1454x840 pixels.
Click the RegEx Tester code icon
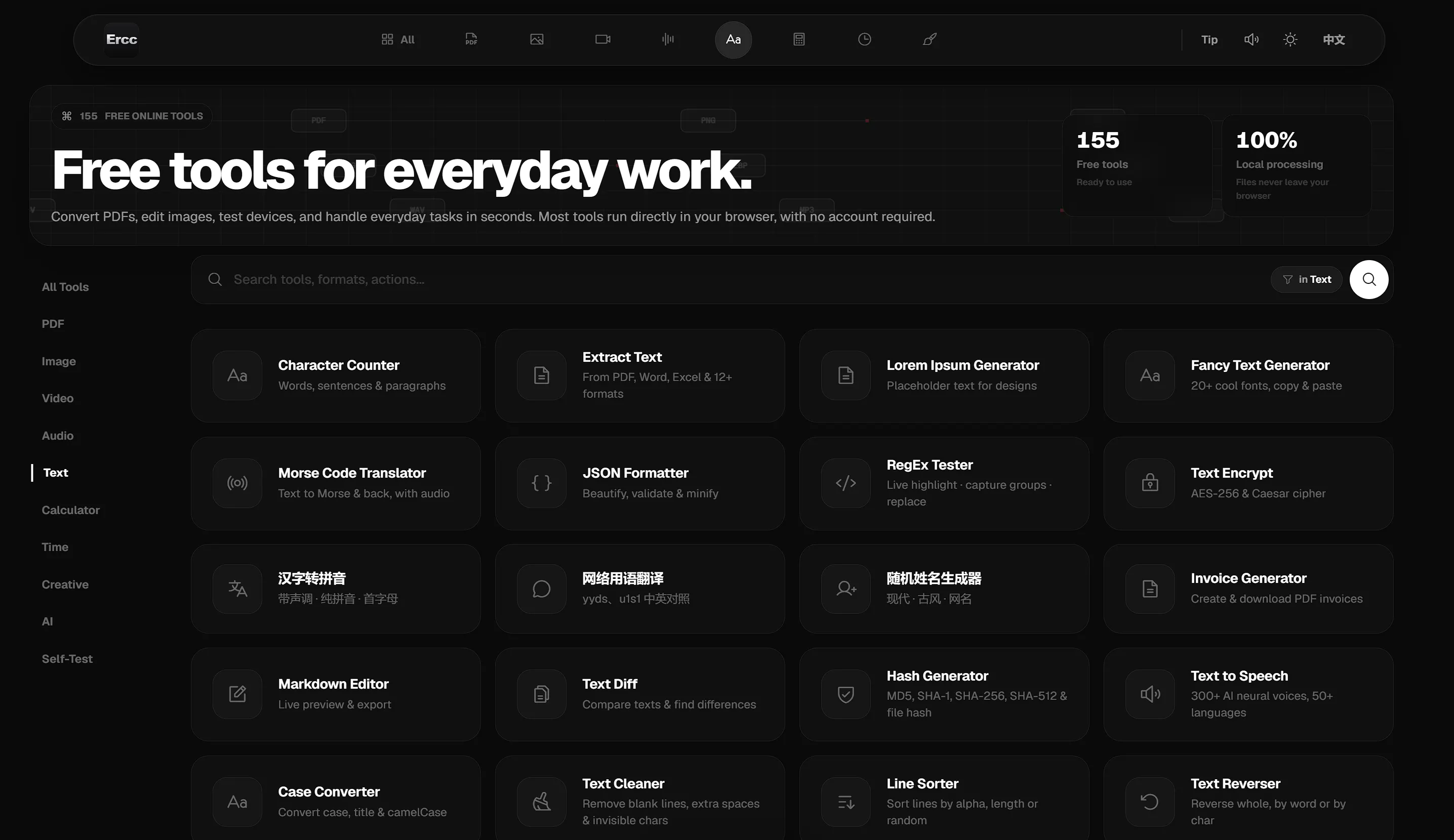click(x=845, y=483)
